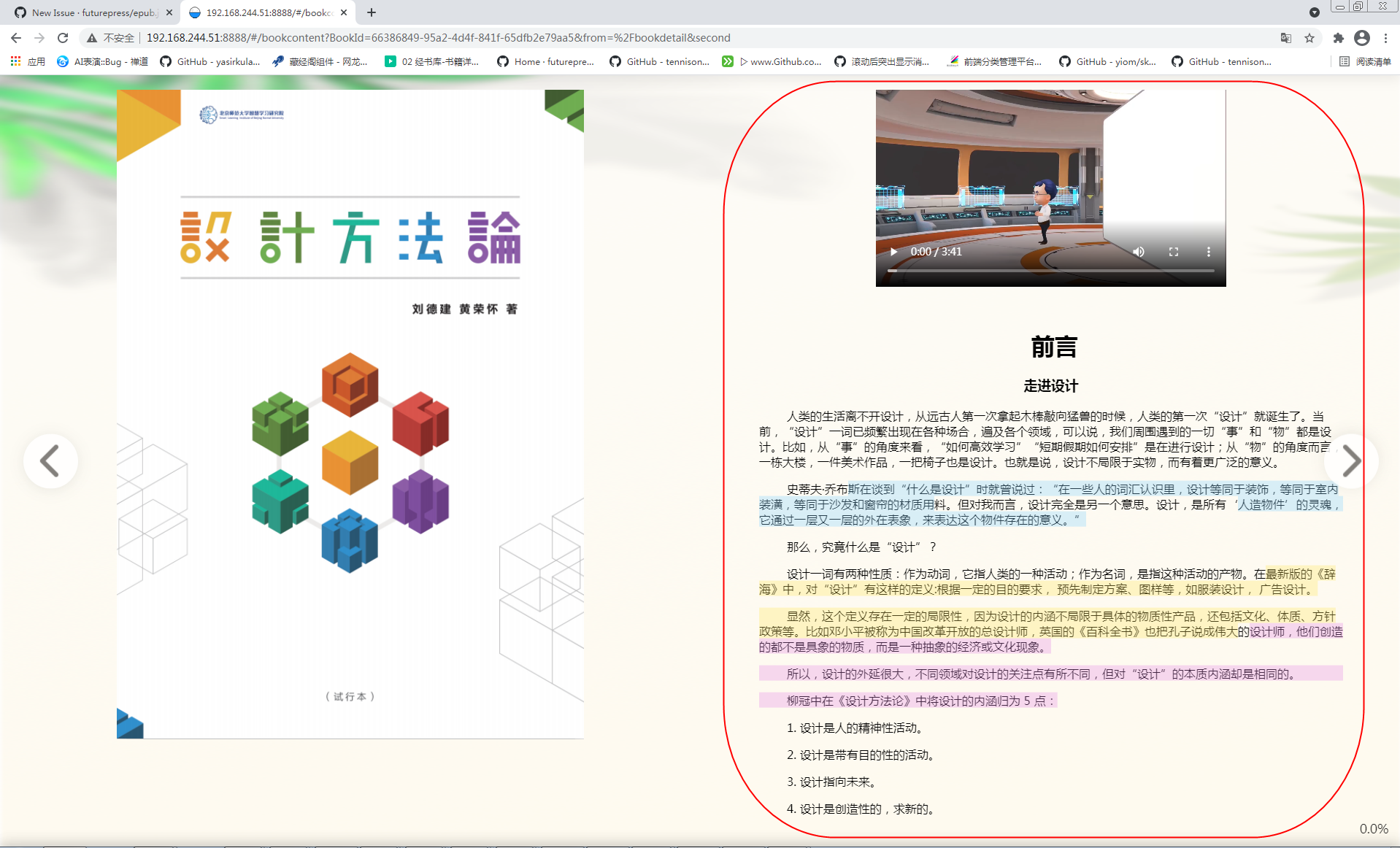Click the translate page icon in address bar
Viewport: 1400px width, 848px height.
point(1286,37)
